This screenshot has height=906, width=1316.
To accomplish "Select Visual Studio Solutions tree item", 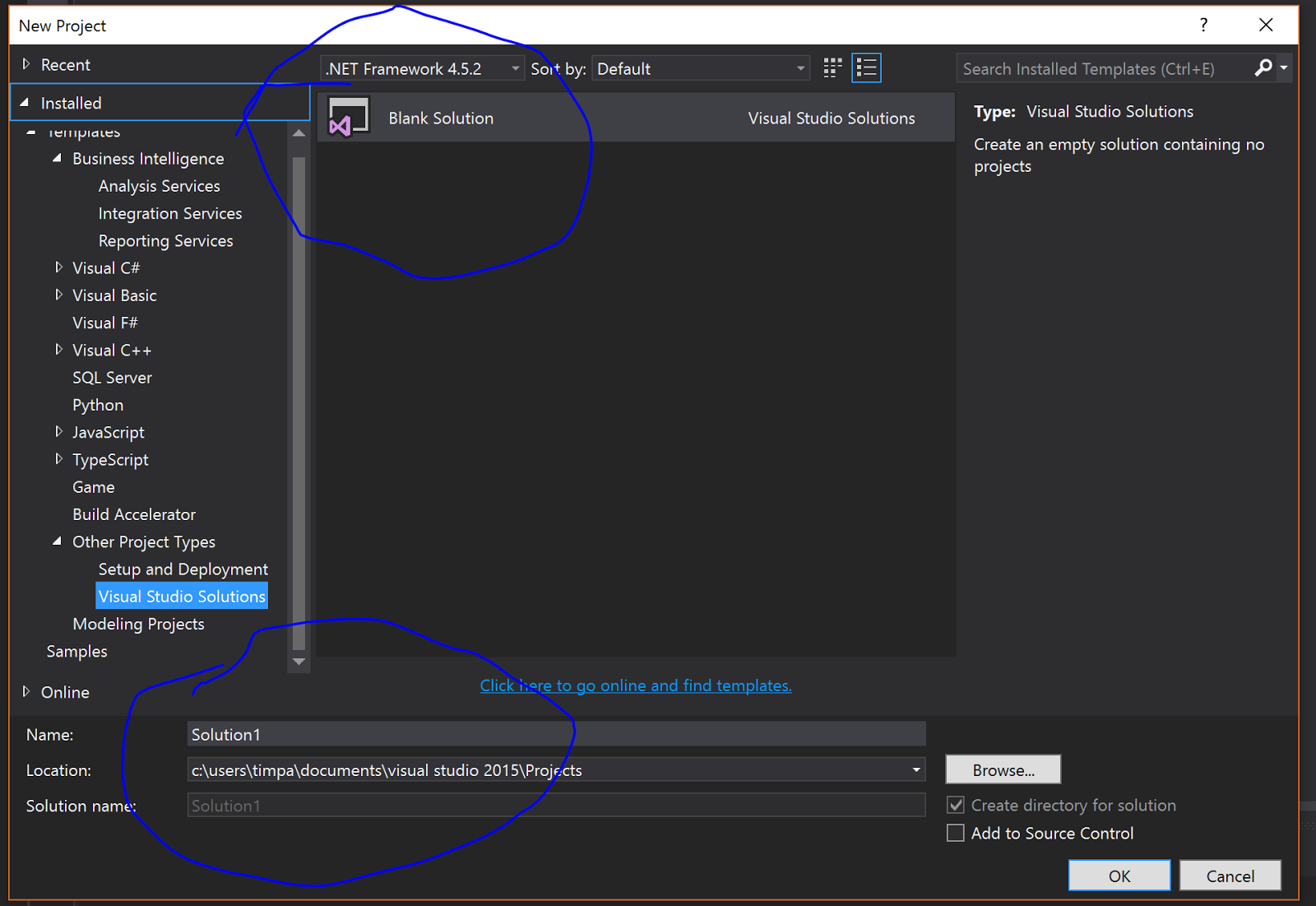I will coord(182,597).
